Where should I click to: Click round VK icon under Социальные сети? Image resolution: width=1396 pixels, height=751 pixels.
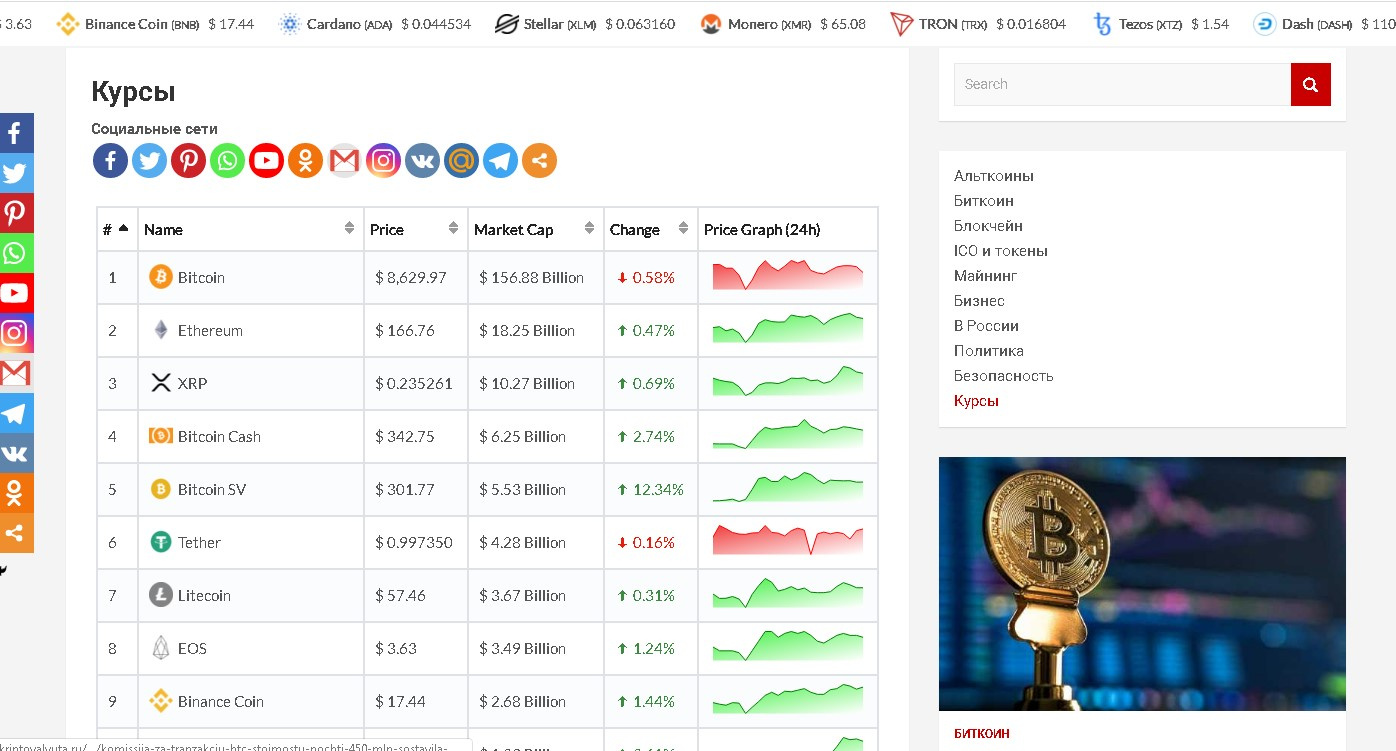click(x=422, y=160)
